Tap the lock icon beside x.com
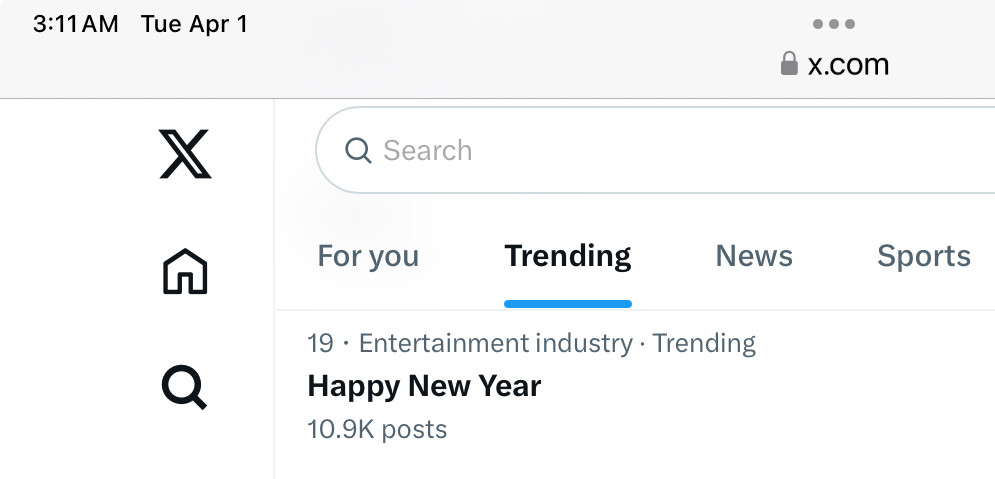This screenshot has width=995, height=479. click(x=789, y=64)
